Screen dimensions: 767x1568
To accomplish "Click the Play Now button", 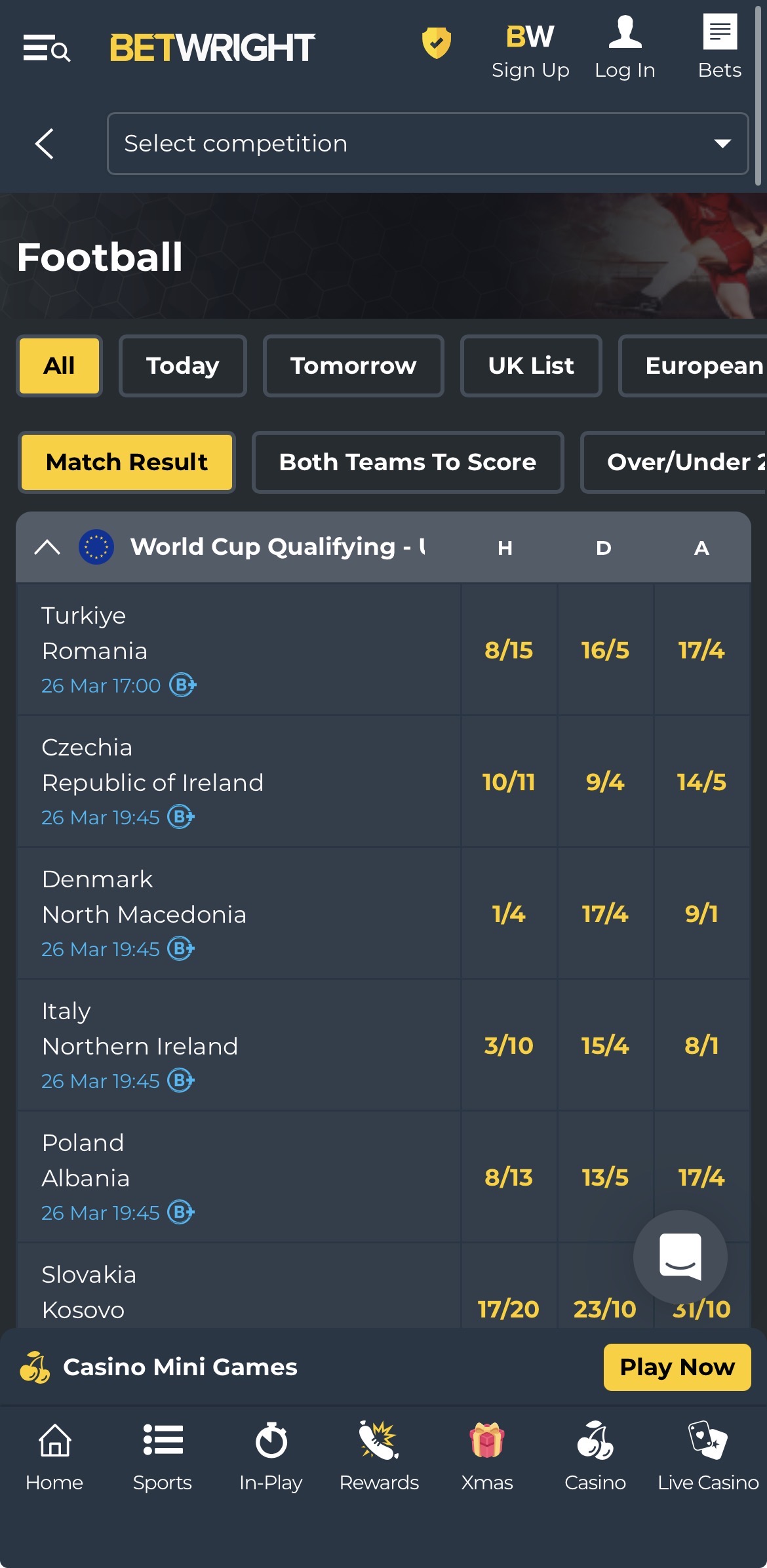I will click(x=677, y=1367).
